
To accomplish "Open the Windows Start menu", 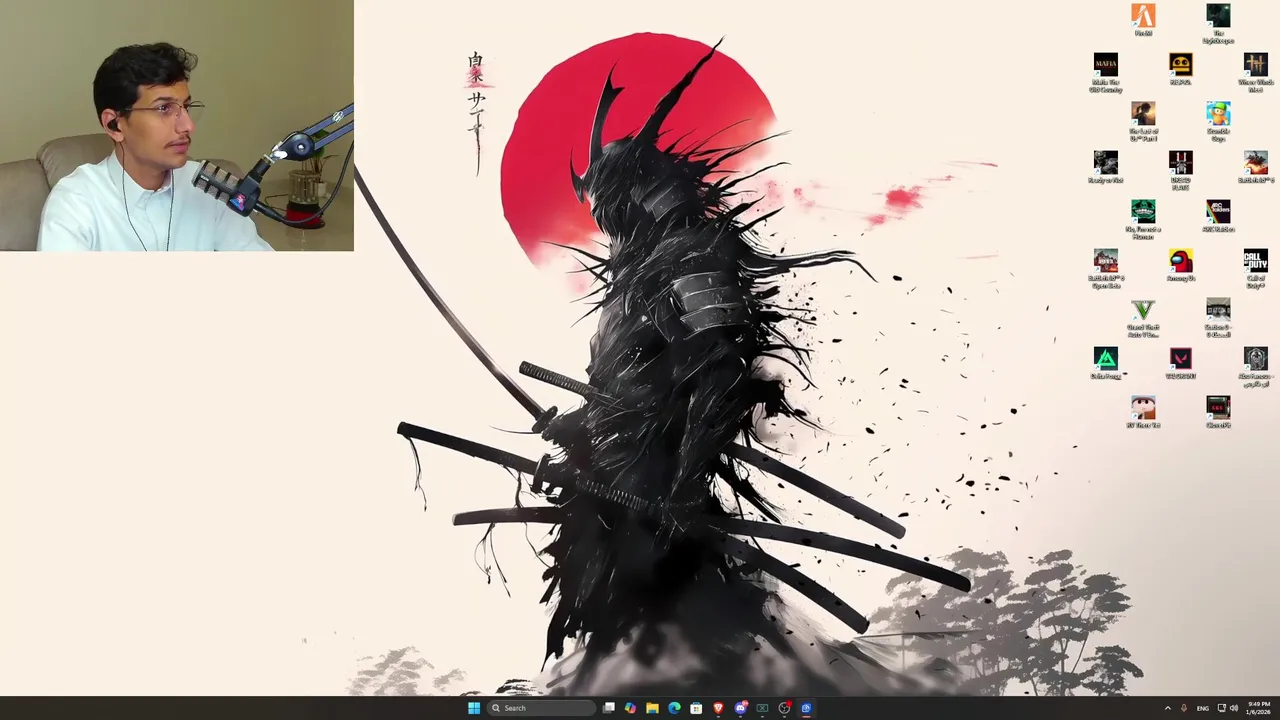I will point(473,708).
